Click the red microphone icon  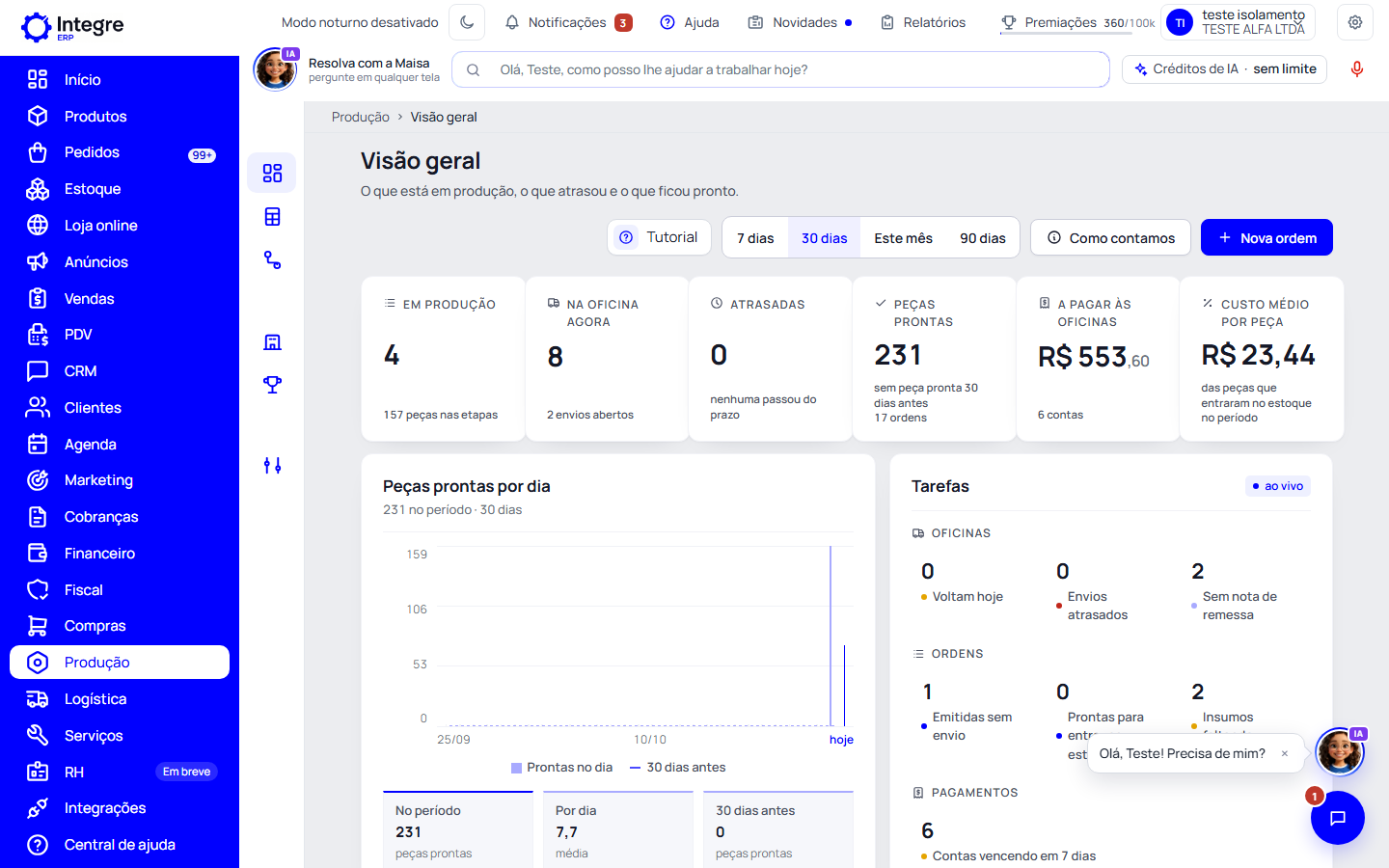1357,69
